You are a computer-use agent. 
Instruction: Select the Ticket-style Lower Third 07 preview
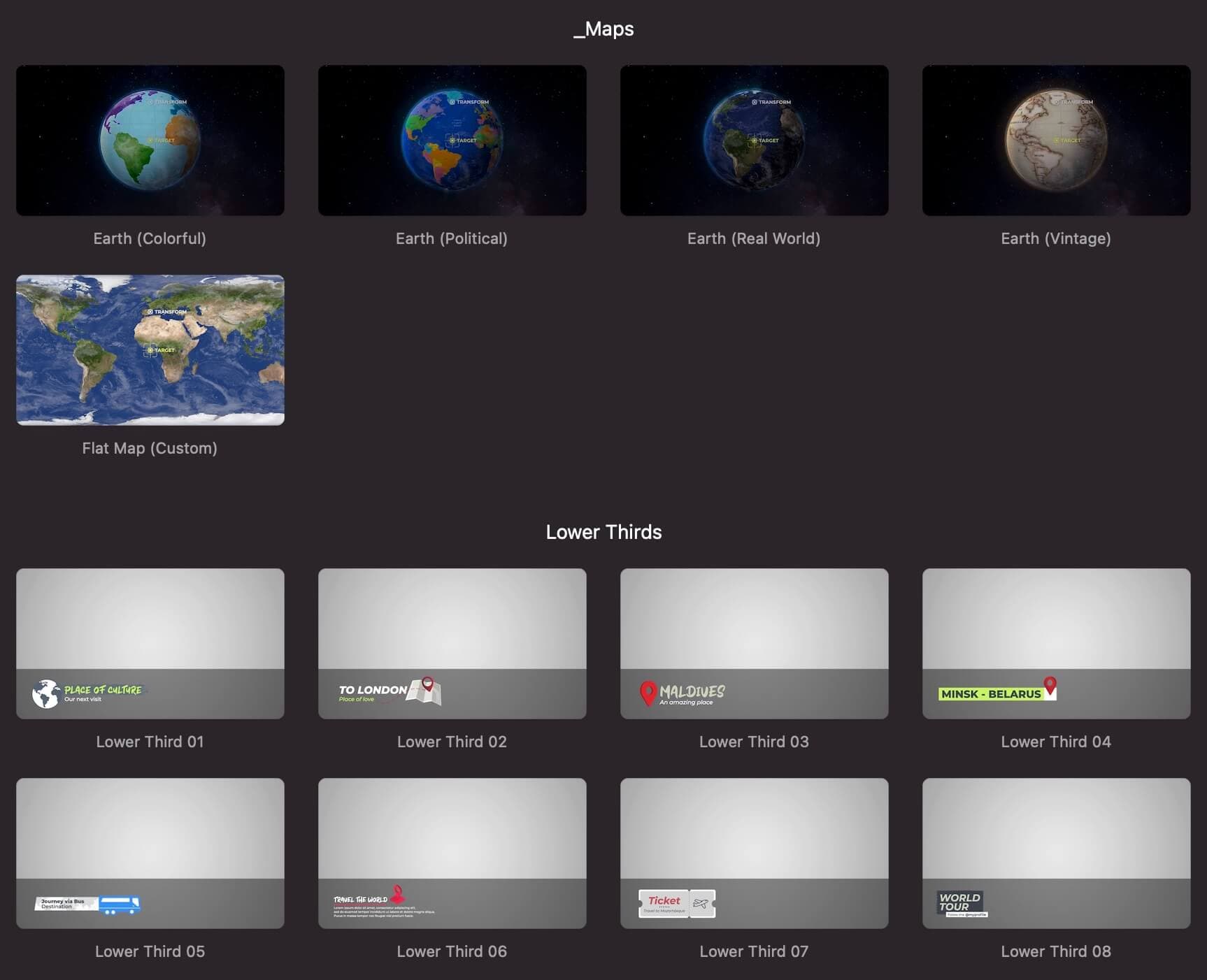(754, 853)
